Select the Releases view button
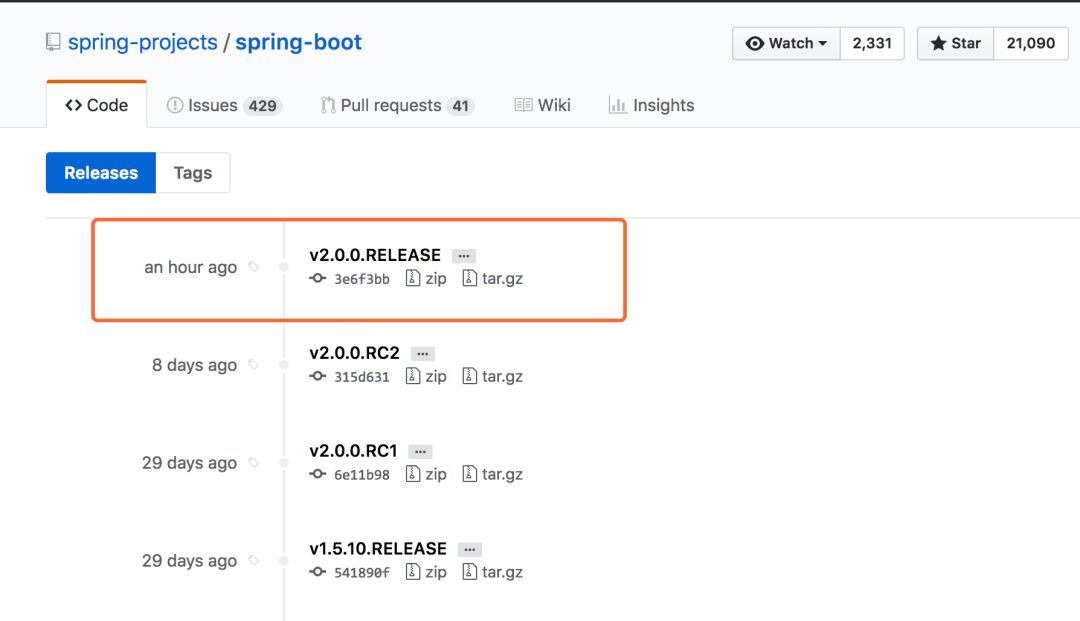Image resolution: width=1080 pixels, height=621 pixels. pyautogui.click(x=101, y=173)
